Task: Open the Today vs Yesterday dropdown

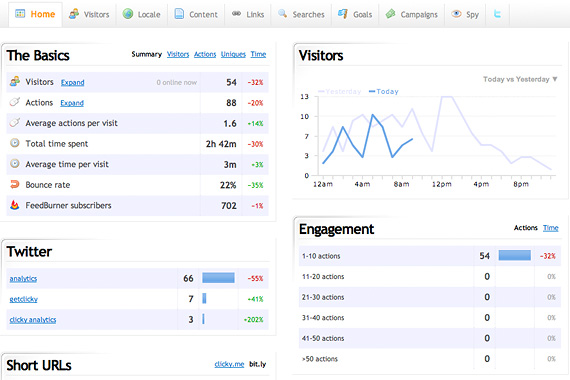Action: (x=520, y=79)
